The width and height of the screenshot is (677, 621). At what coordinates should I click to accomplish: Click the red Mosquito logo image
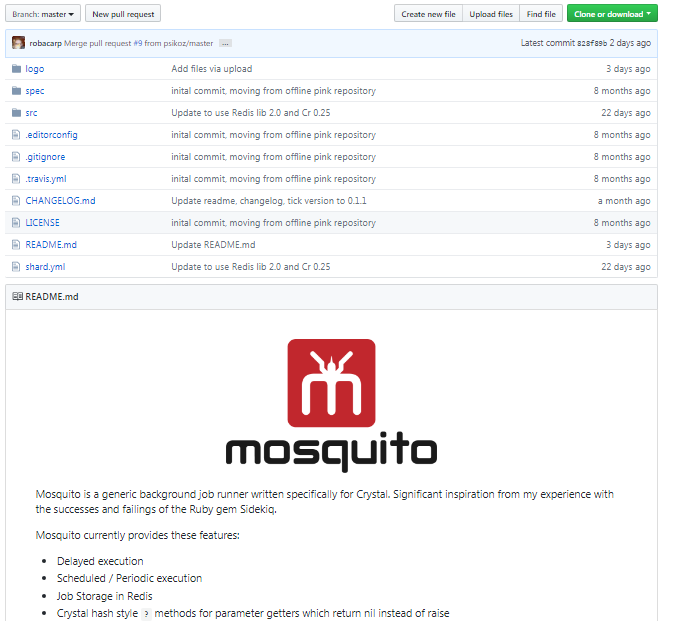pos(331,383)
